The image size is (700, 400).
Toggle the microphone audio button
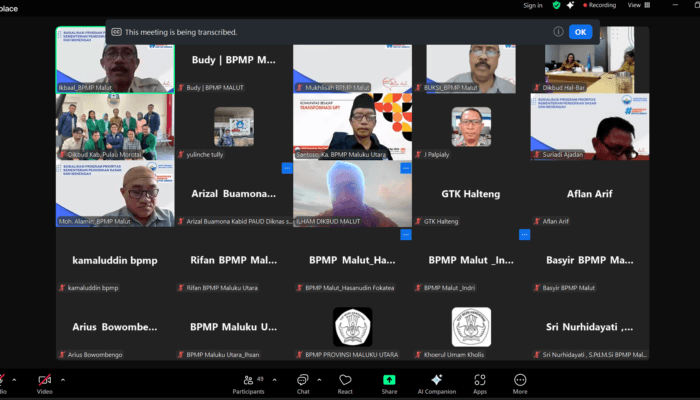pos(3,383)
